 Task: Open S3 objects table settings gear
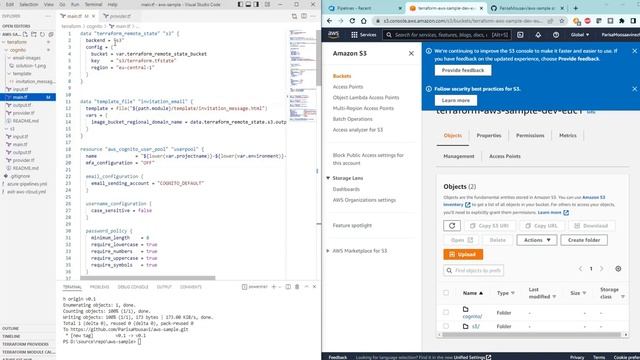click(618, 269)
